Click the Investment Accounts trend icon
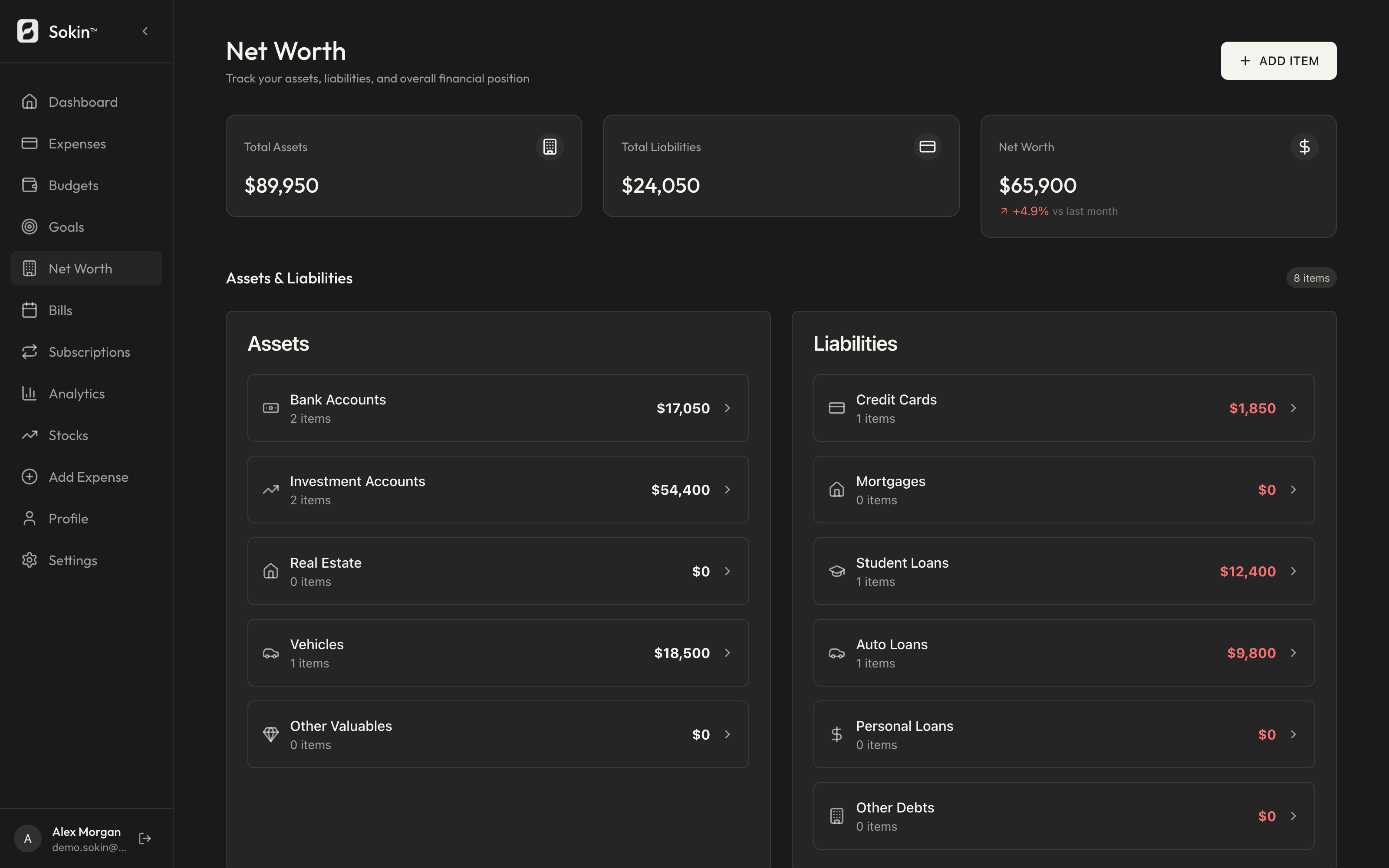1389x868 pixels. 271,490
